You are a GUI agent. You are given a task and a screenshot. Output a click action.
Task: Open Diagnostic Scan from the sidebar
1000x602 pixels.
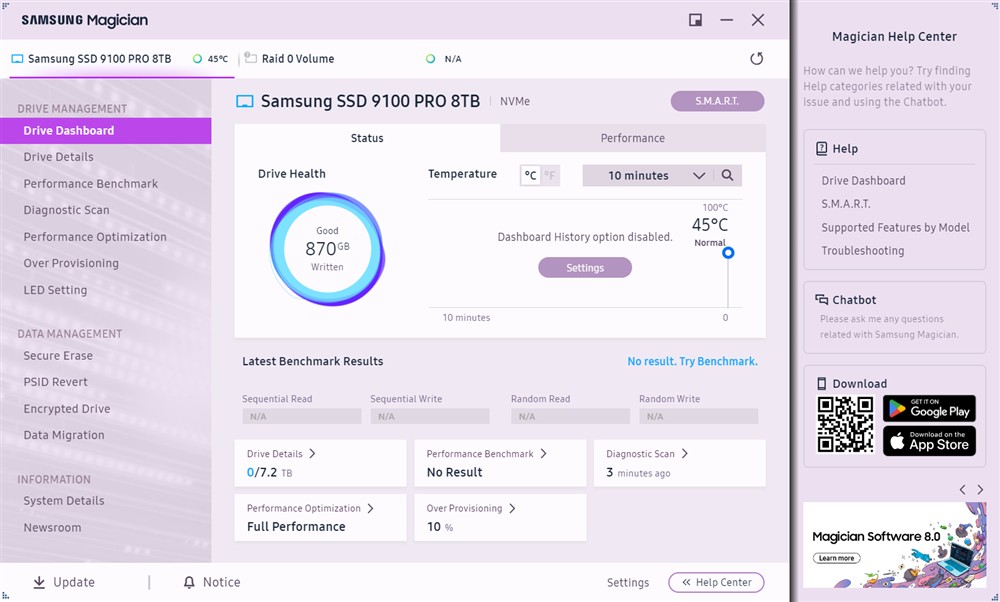[66, 210]
